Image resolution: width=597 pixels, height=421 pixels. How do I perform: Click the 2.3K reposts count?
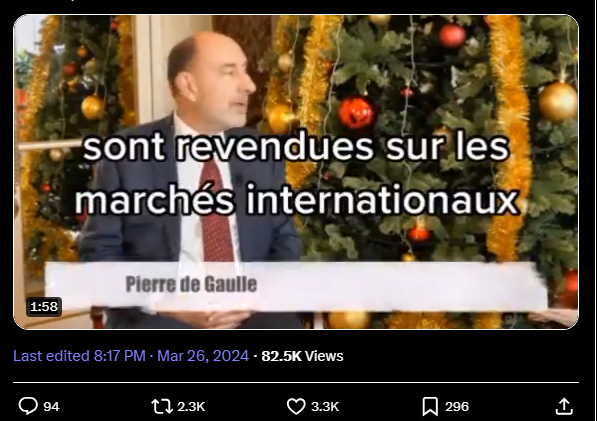[x=191, y=407]
